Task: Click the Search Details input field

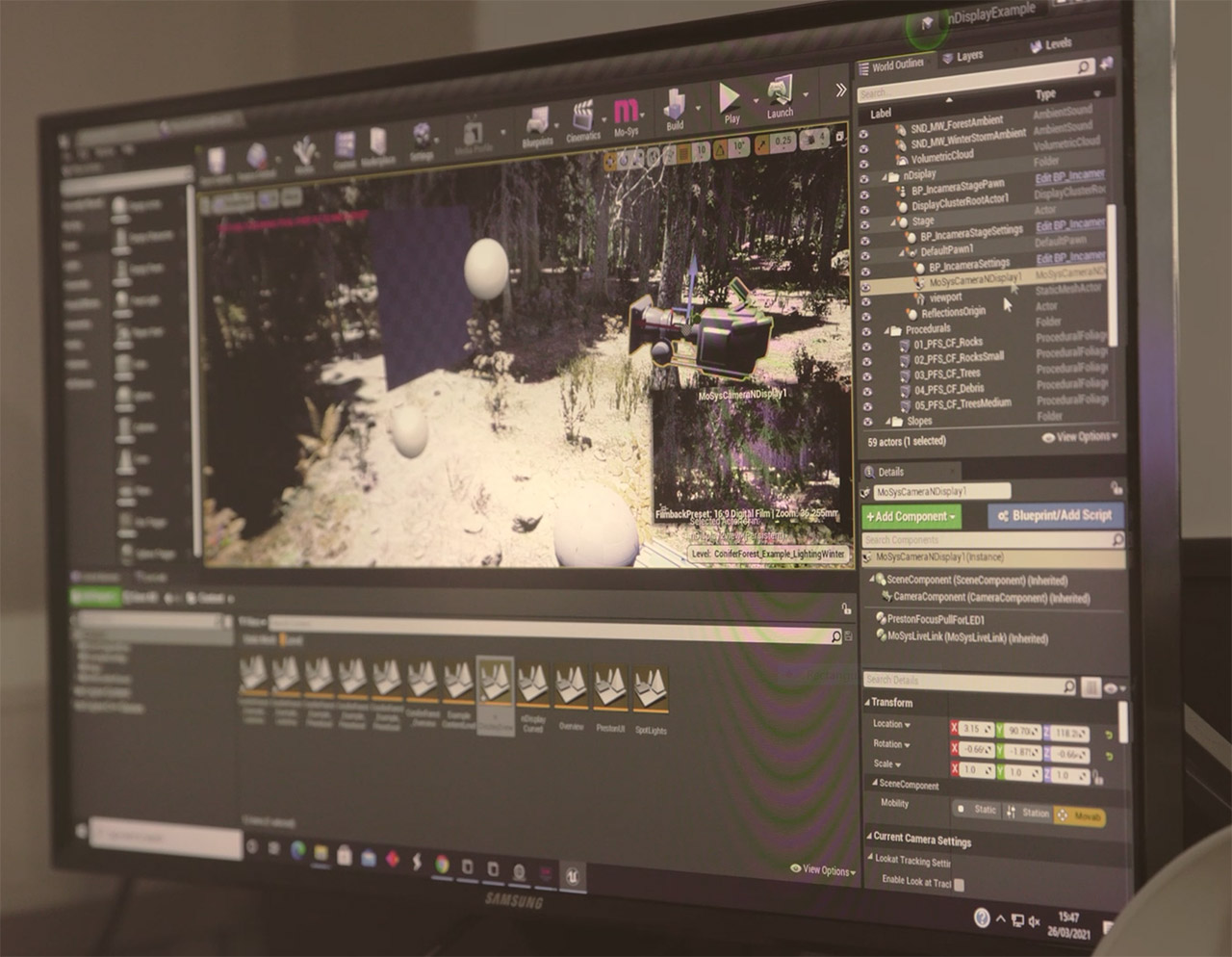Action: (x=962, y=682)
